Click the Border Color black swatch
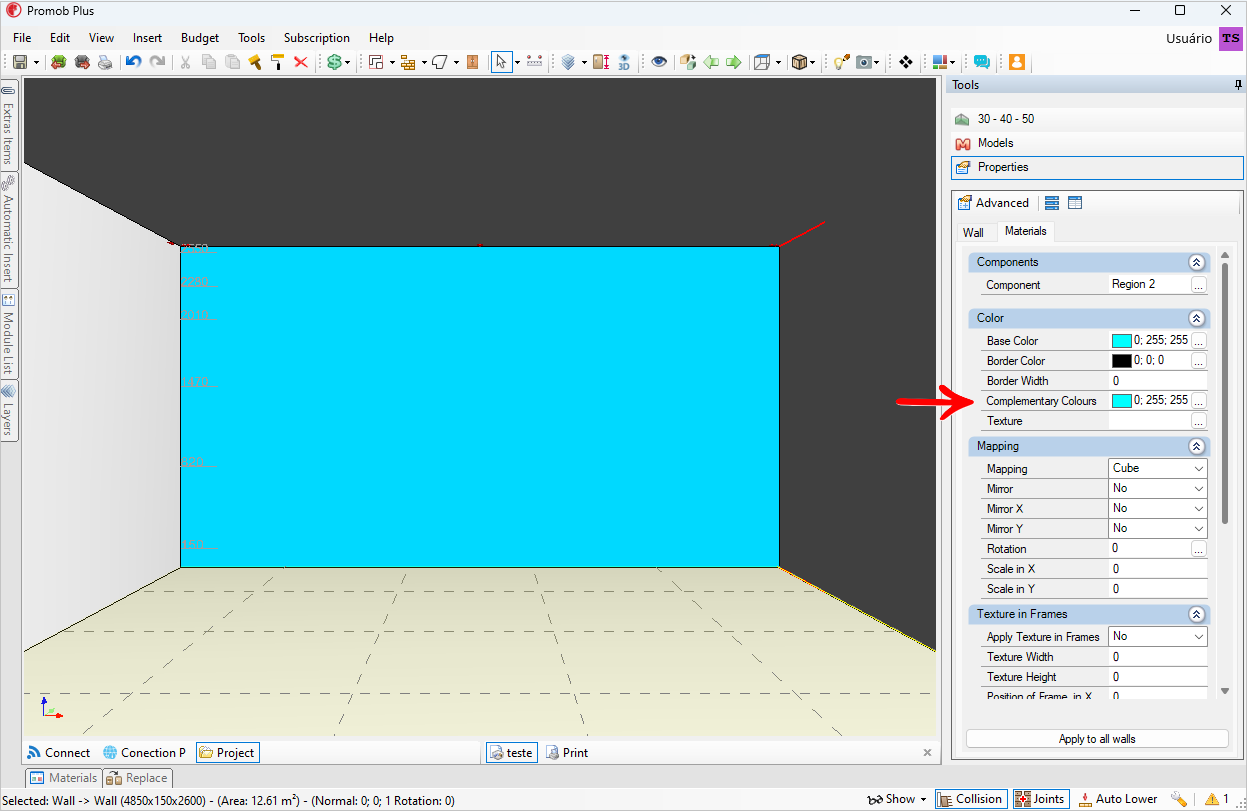This screenshot has height=811, width=1247. [x=1122, y=361]
